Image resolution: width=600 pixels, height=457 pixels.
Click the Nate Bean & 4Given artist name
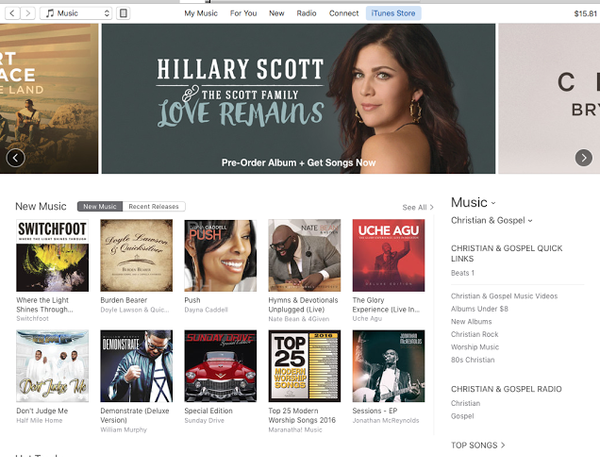pyautogui.click(x=298, y=319)
